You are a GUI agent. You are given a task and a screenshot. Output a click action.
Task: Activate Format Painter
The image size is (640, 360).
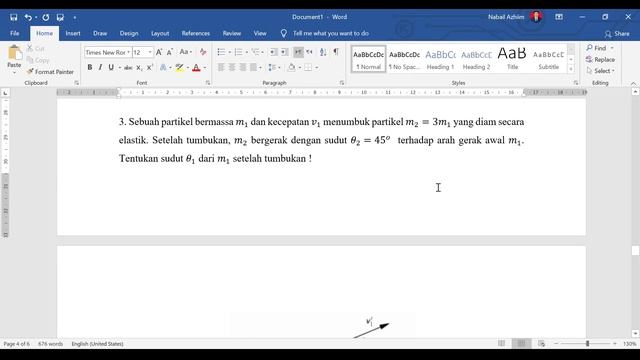(x=50, y=72)
